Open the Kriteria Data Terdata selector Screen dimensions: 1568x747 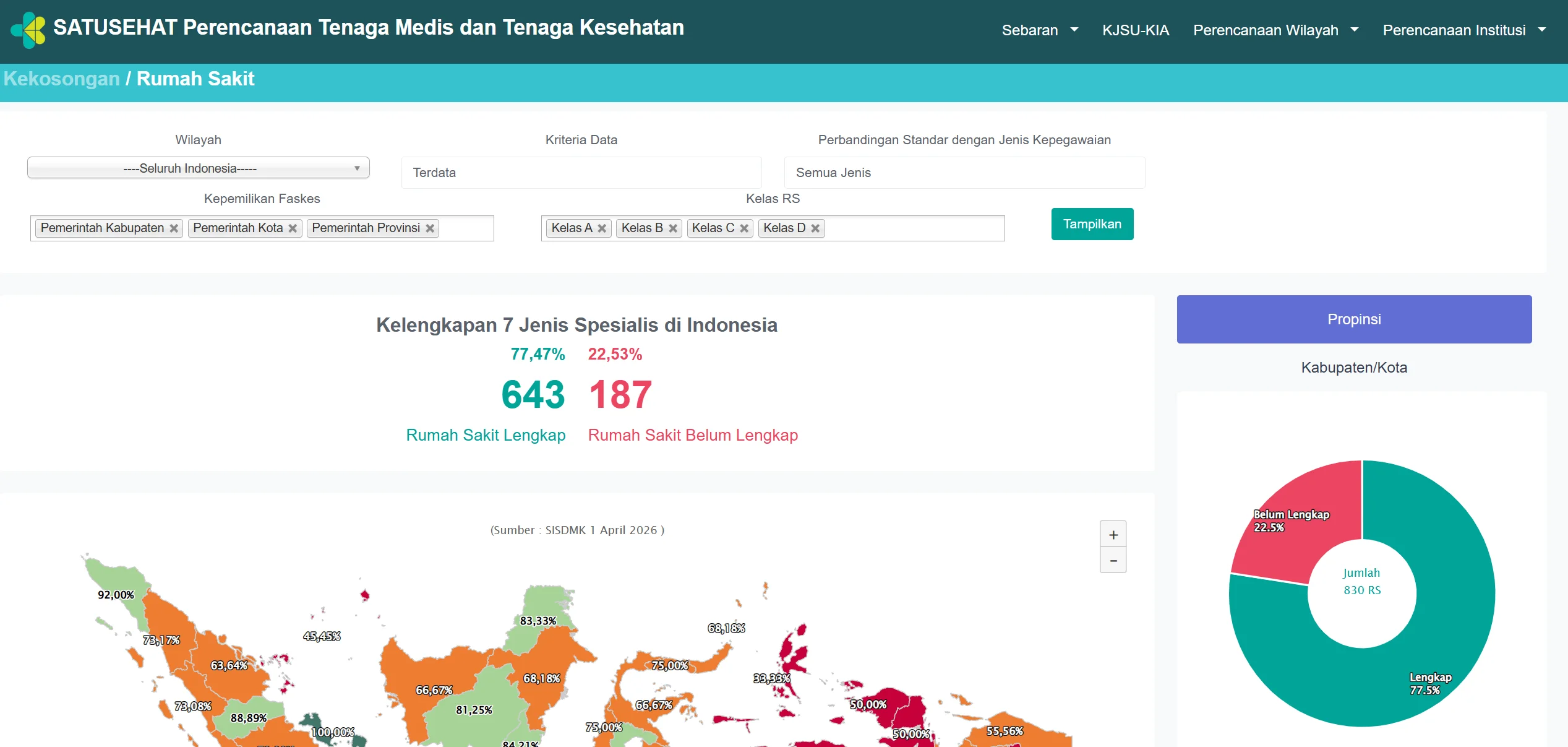581,173
